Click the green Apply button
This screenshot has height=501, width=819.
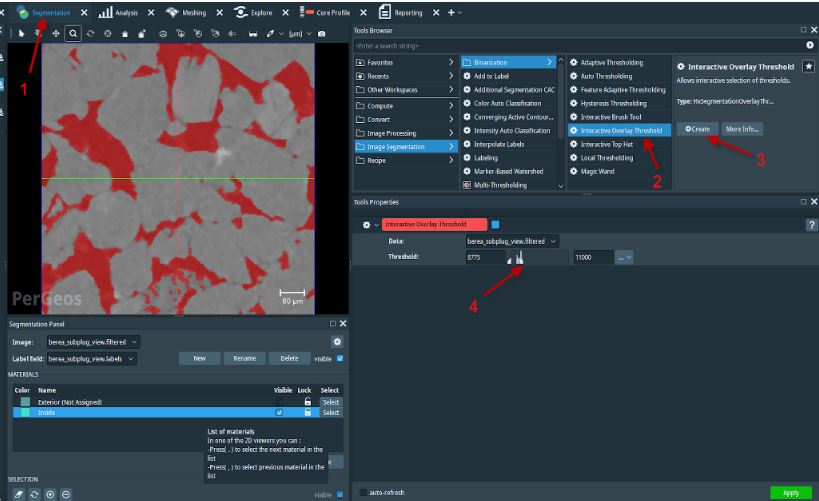click(791, 493)
